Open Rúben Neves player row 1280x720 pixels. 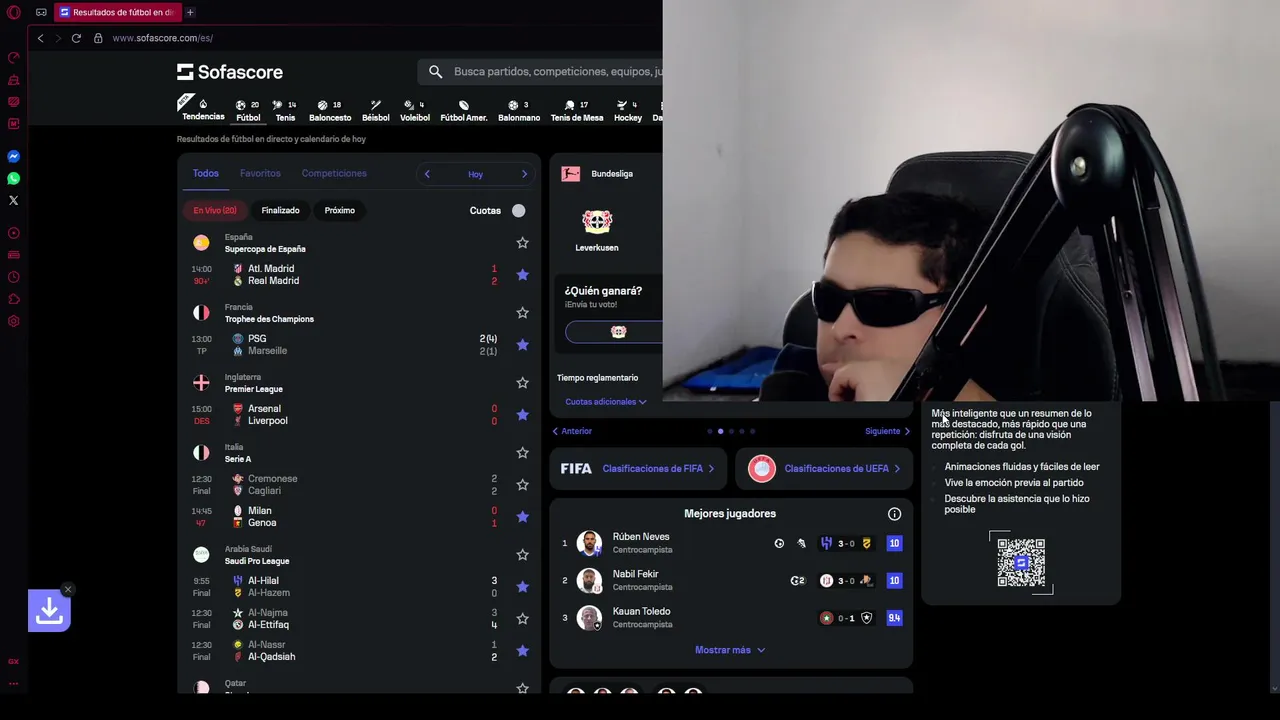pos(731,543)
